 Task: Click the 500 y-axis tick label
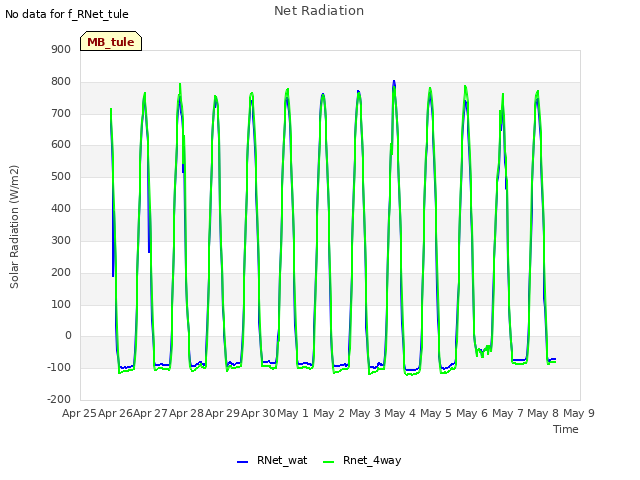click(x=61, y=177)
